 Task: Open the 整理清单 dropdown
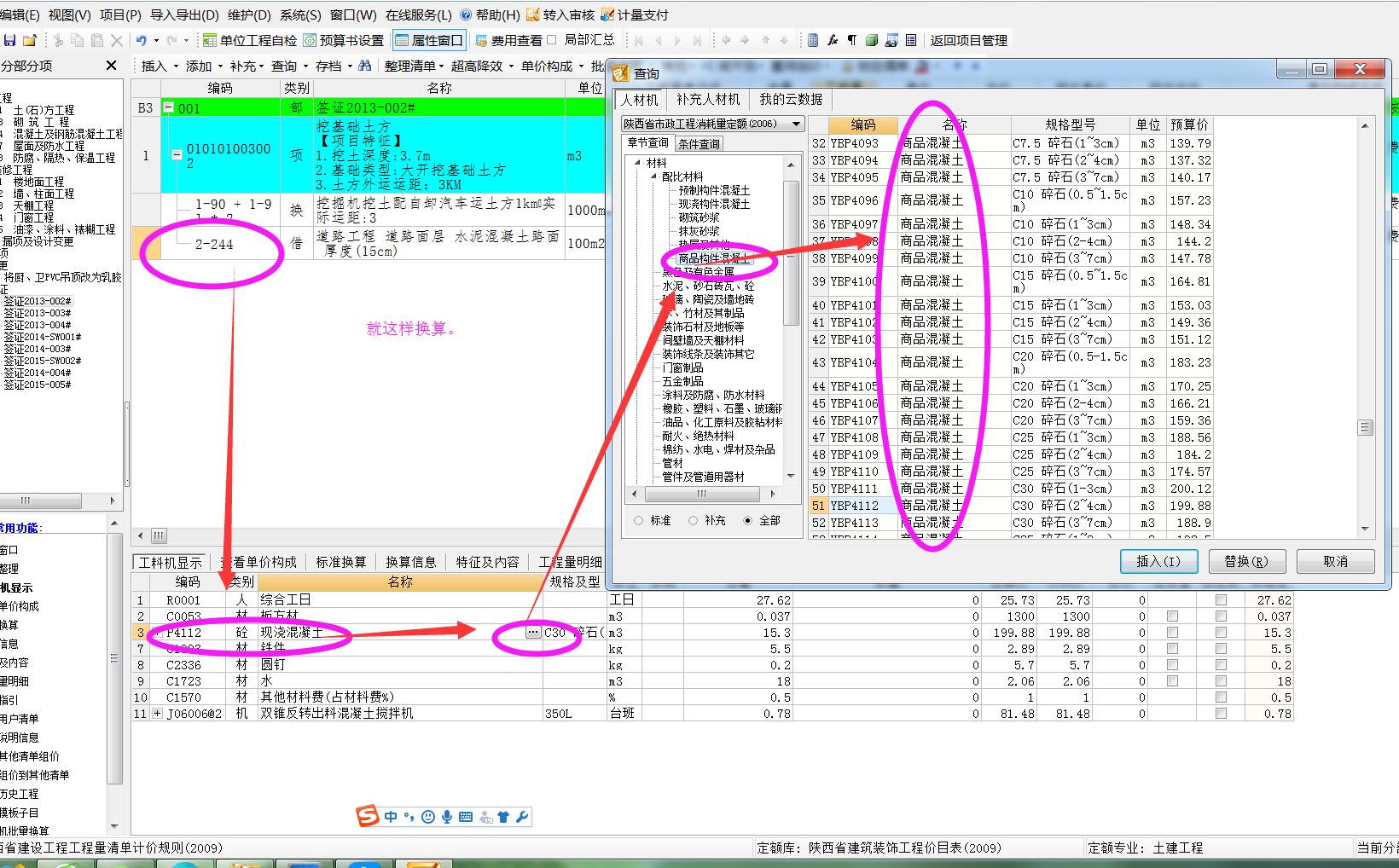click(x=414, y=66)
